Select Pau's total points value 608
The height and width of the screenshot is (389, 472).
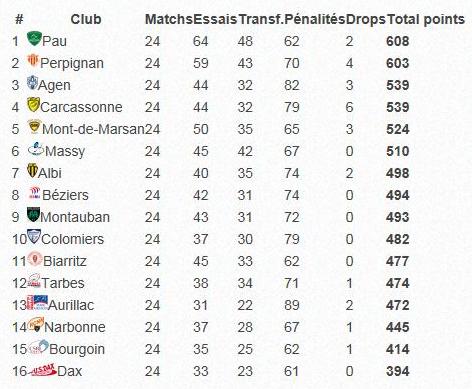tap(398, 41)
